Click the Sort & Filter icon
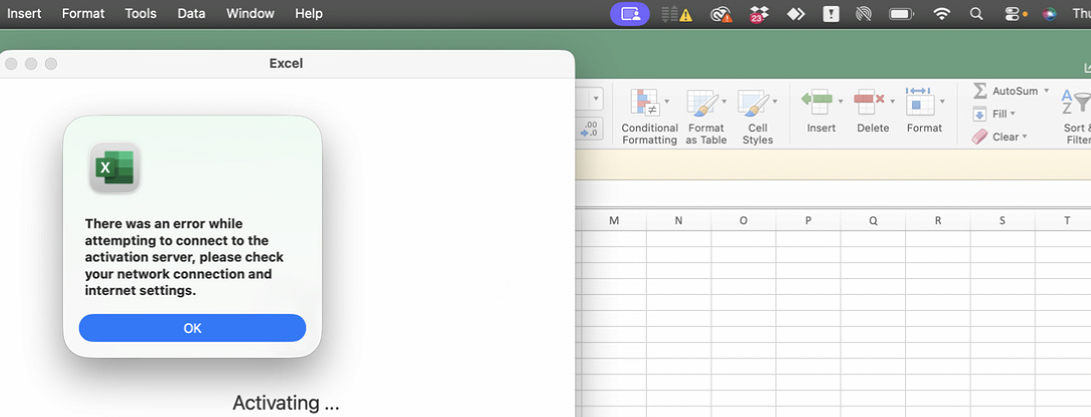 [x=1076, y=102]
